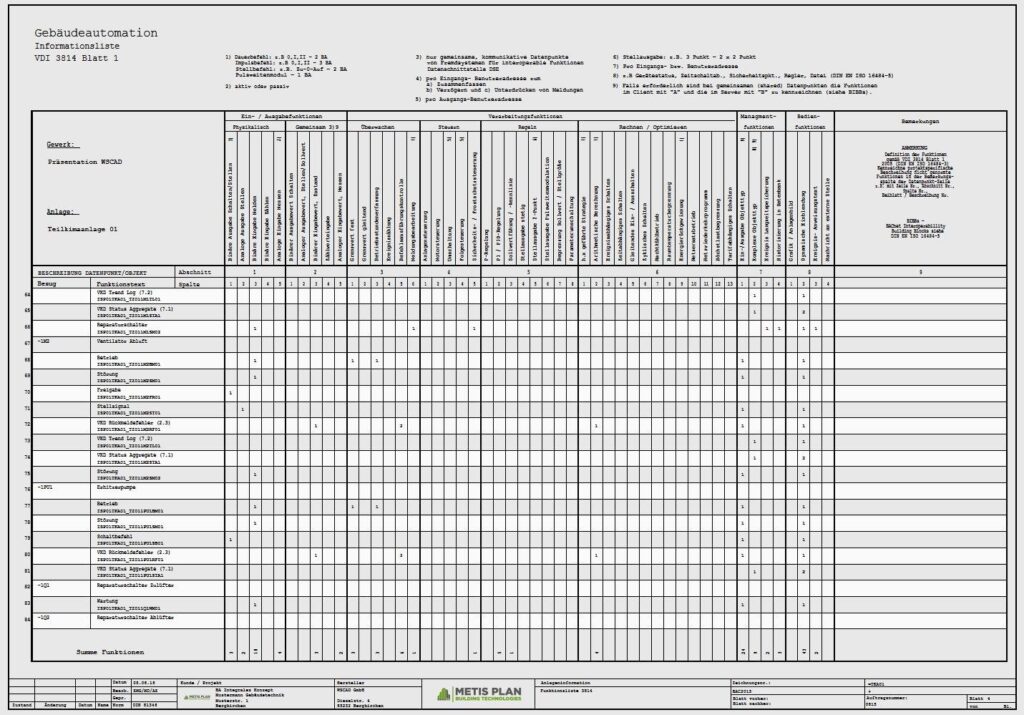The height and width of the screenshot is (715, 1024).
Task: Click the Bezug column header
Action: tap(47, 284)
